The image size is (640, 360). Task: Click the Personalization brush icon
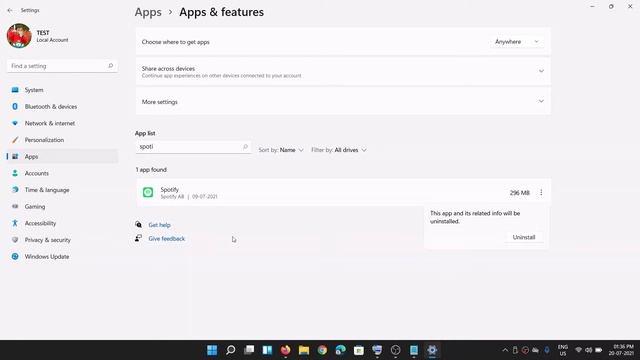[15, 140]
